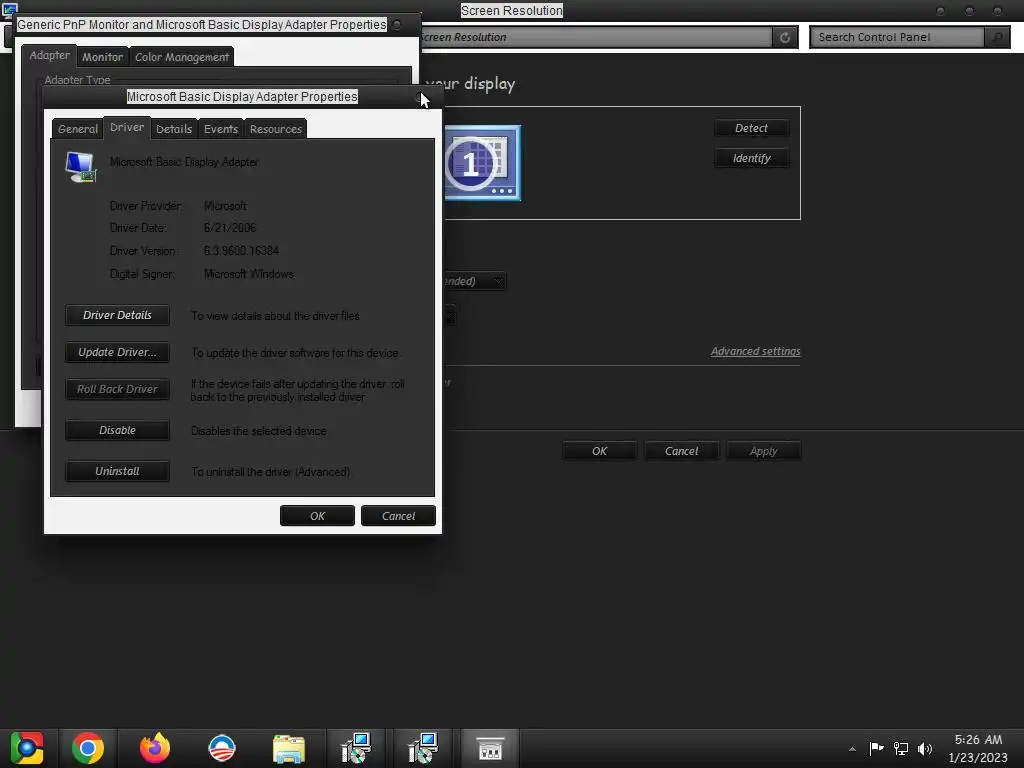1024x768 pixels.
Task: Show hidden tray icons arrow
Action: pyautogui.click(x=852, y=749)
